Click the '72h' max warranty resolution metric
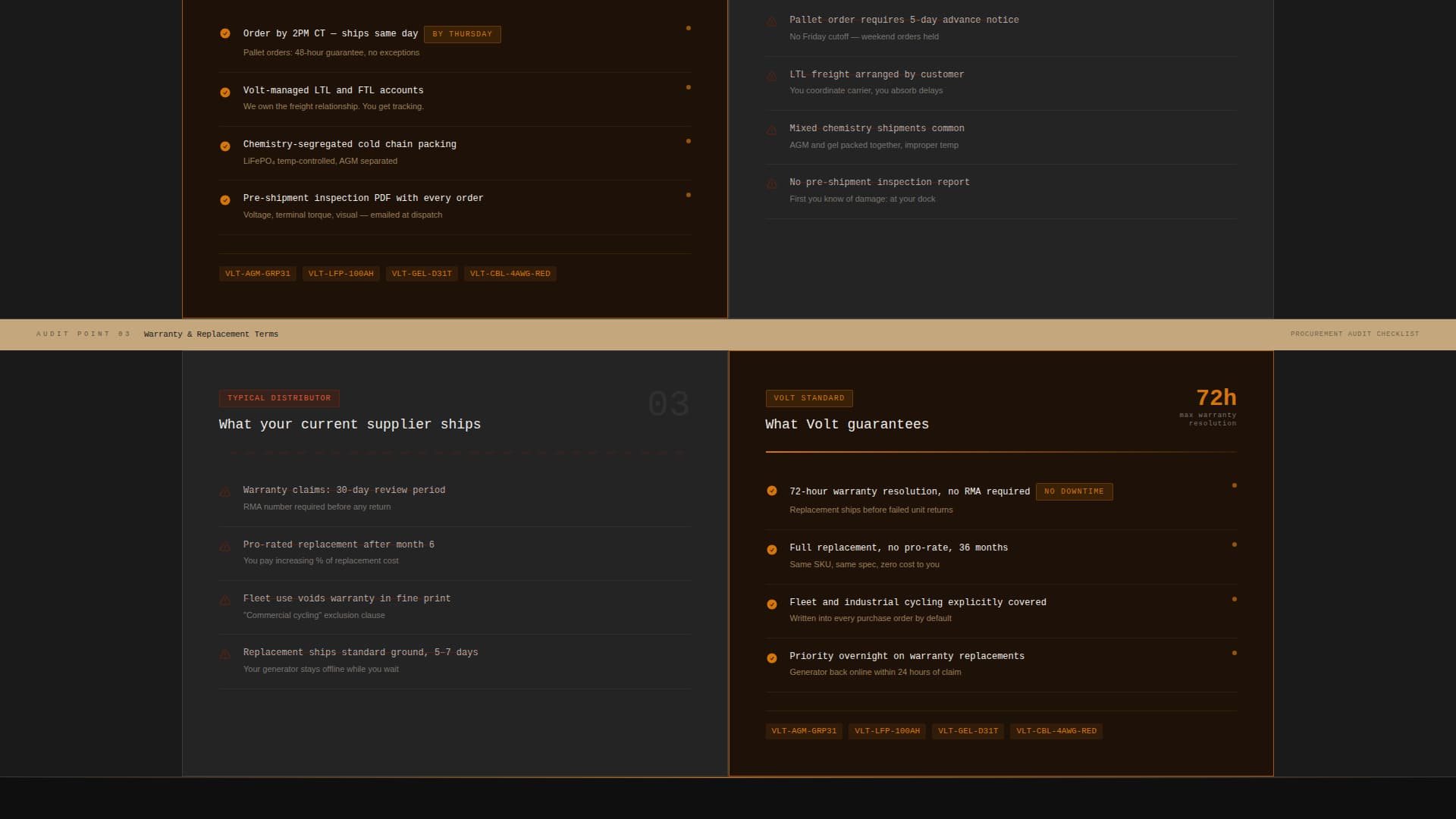Screen dimensions: 1456x819 pyautogui.click(x=1216, y=397)
